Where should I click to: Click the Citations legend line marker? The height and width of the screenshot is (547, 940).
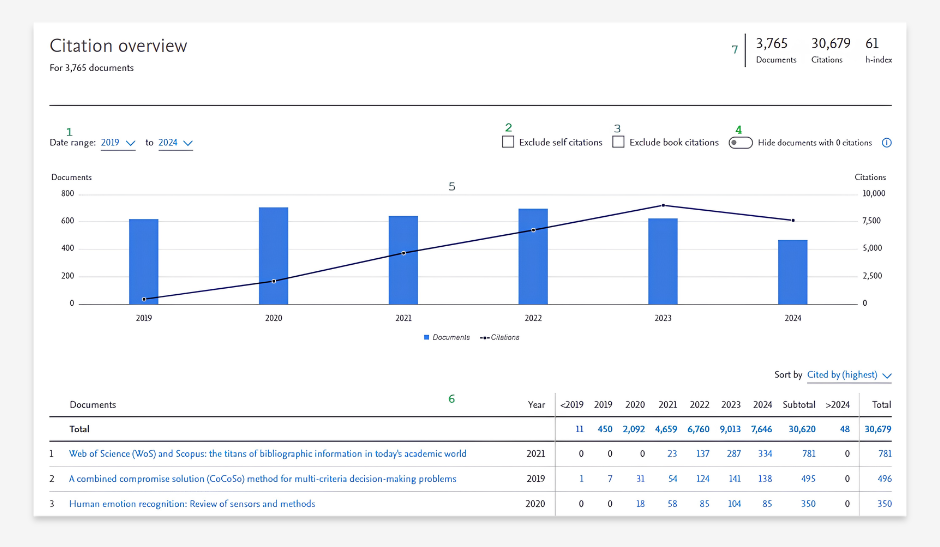(484, 338)
